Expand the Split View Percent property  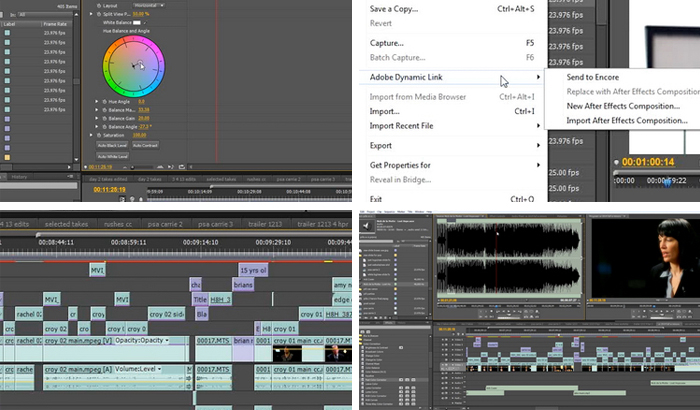click(x=92, y=14)
